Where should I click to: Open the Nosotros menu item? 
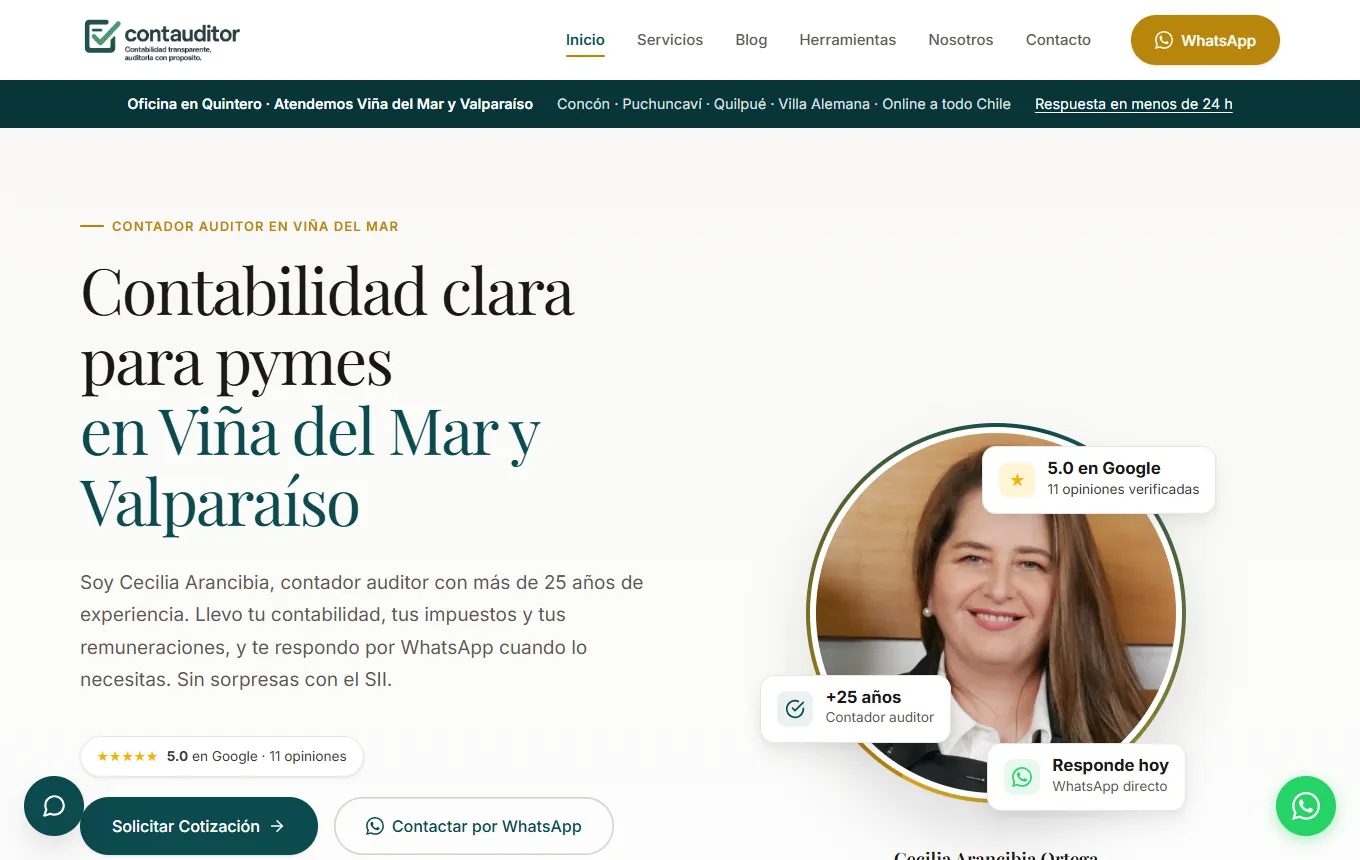click(961, 40)
